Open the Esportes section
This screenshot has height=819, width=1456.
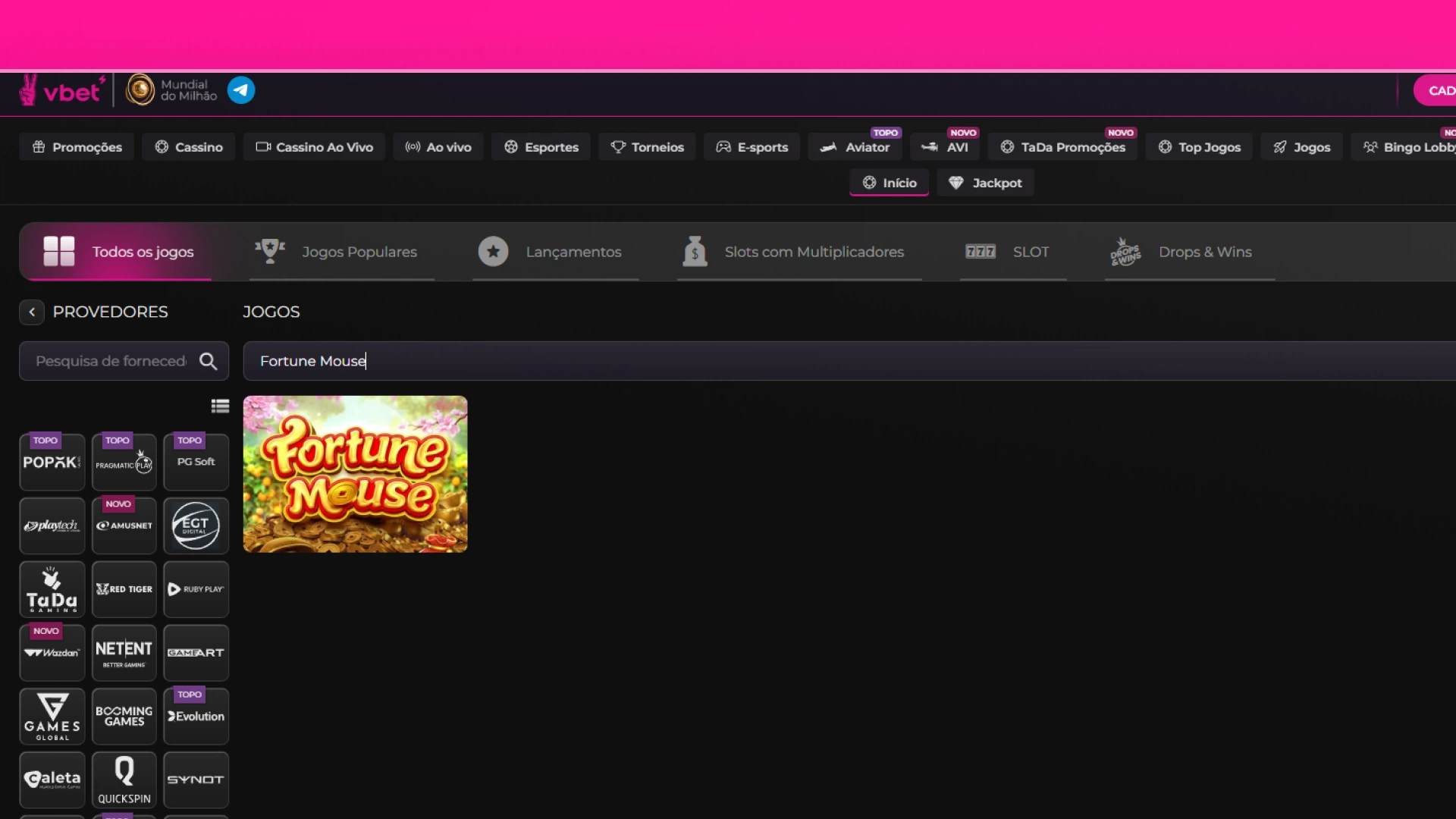(541, 147)
